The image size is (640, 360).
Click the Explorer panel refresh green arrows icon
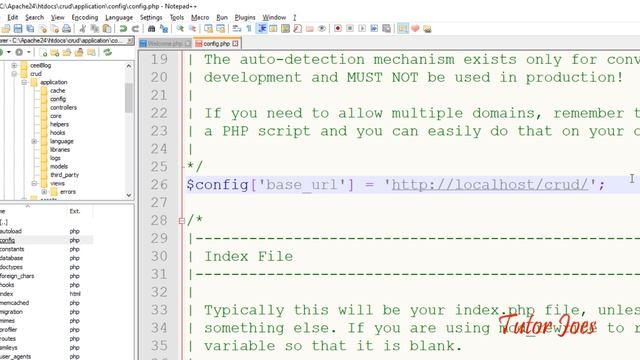[107, 52]
